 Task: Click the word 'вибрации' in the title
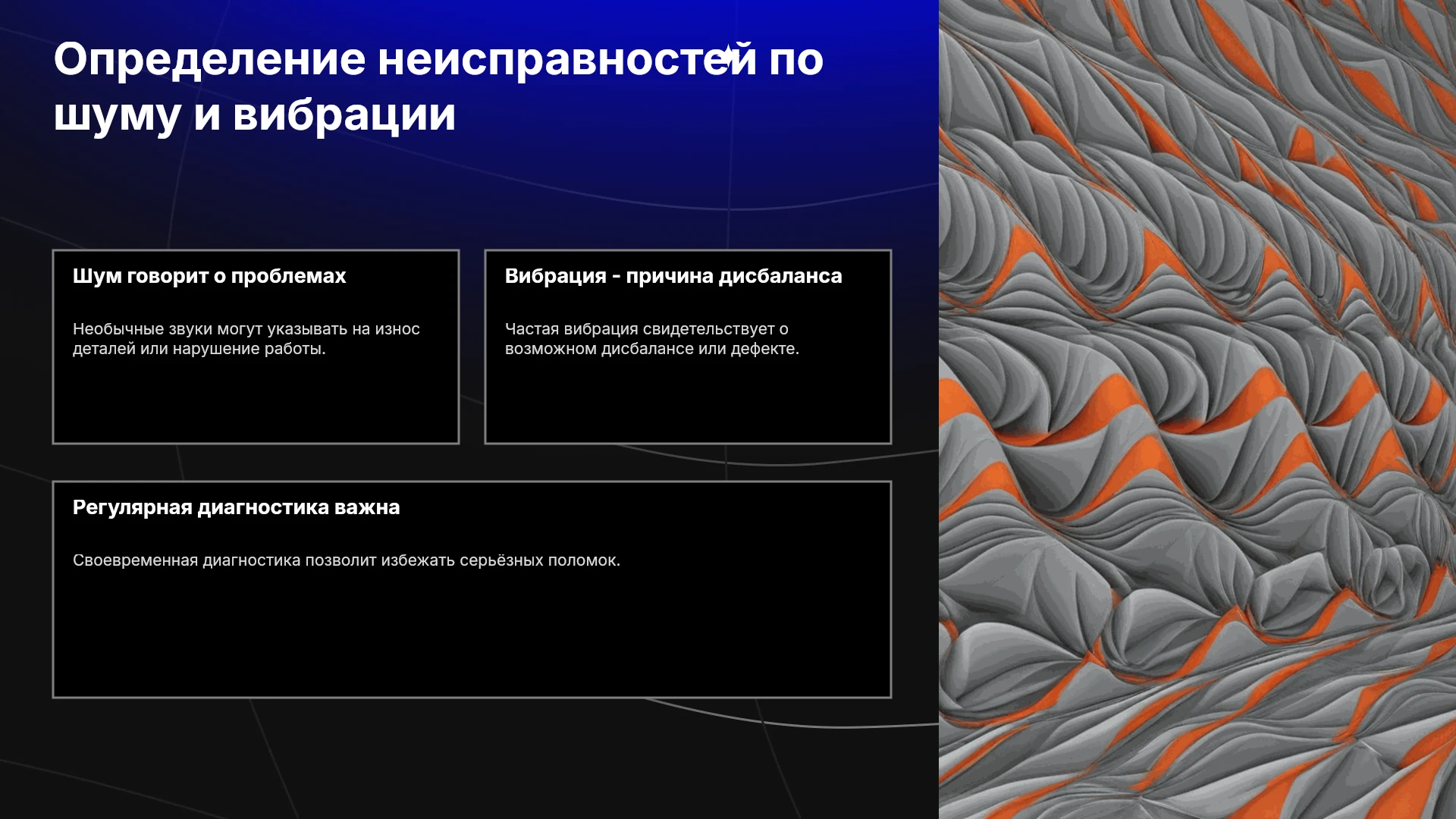pos(344,115)
